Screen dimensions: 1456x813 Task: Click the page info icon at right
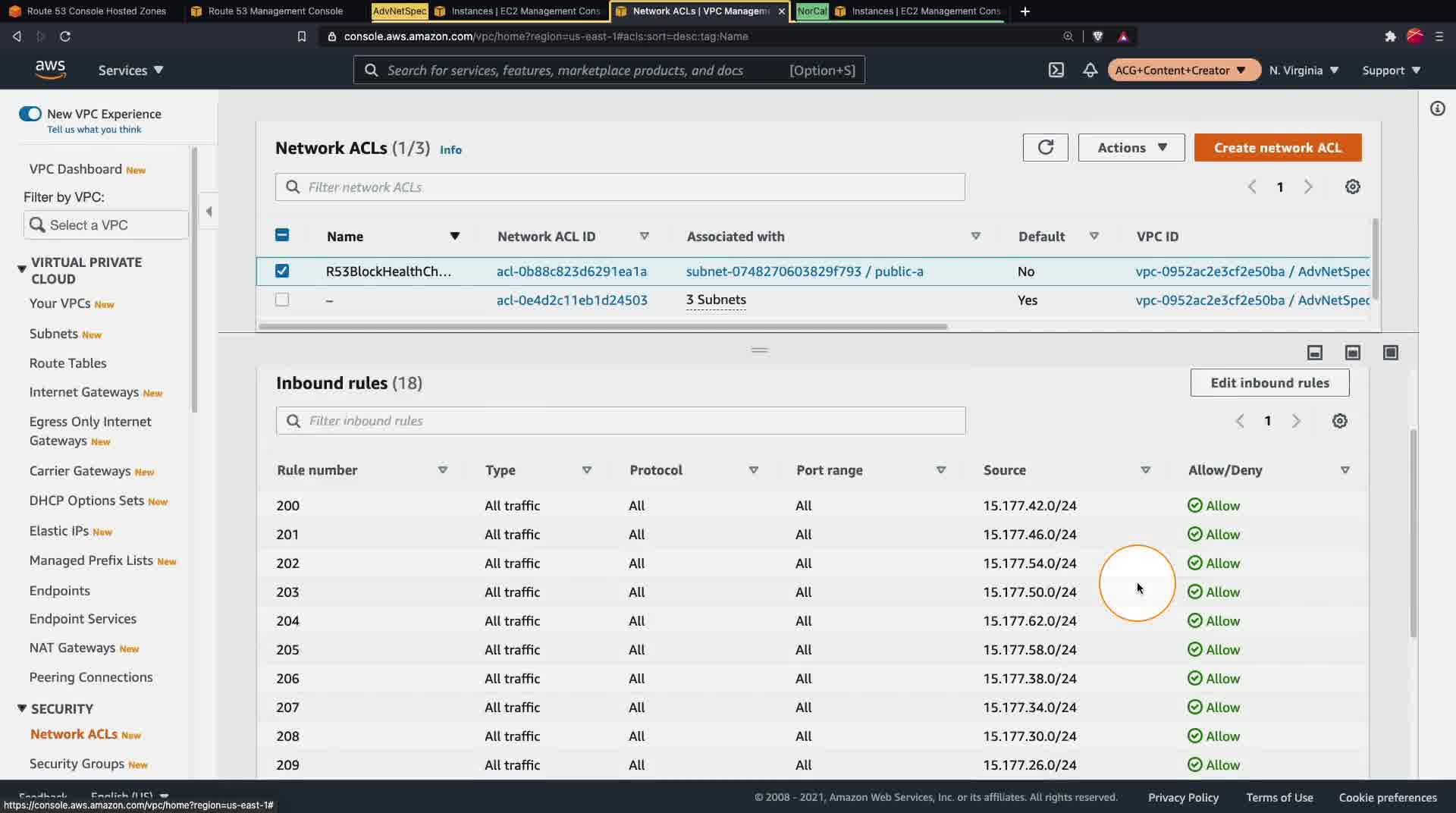(1437, 108)
